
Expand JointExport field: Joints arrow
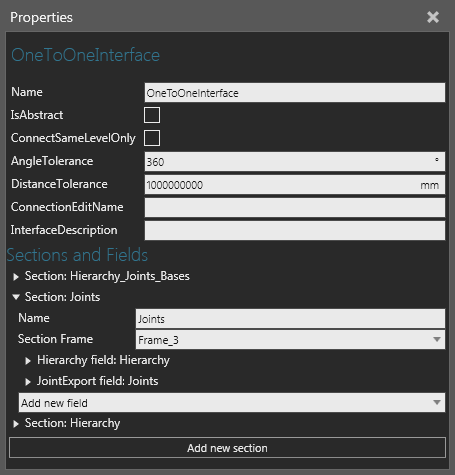(28, 382)
